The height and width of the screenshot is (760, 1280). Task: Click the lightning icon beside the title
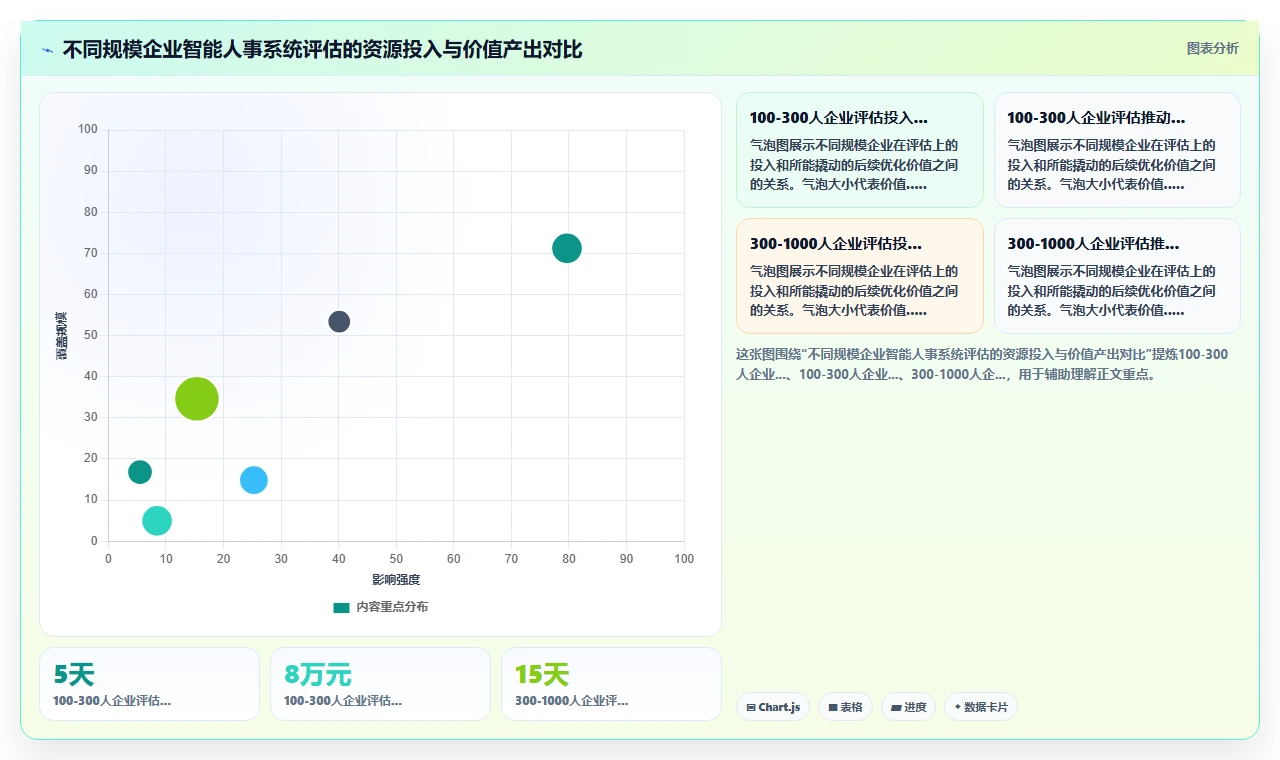pyautogui.click(x=47, y=50)
